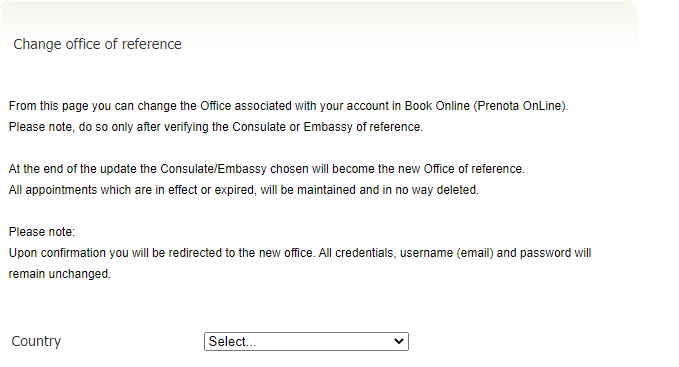Click the words 'remain unchanged.'
Screen dimensions: 679x367
[x=60, y=274]
